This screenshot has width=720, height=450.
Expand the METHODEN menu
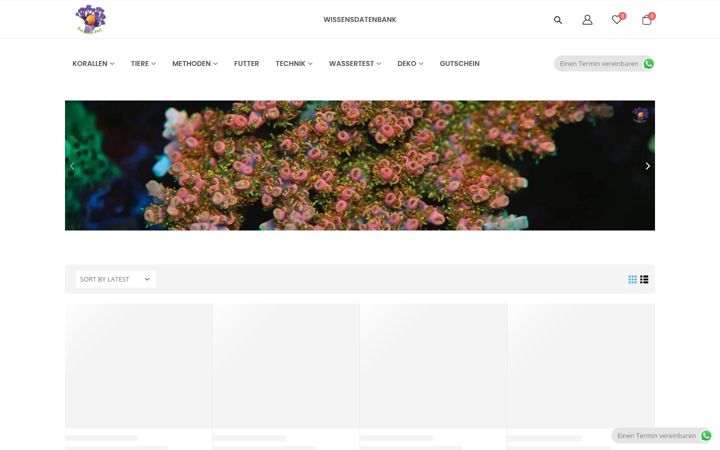195,63
